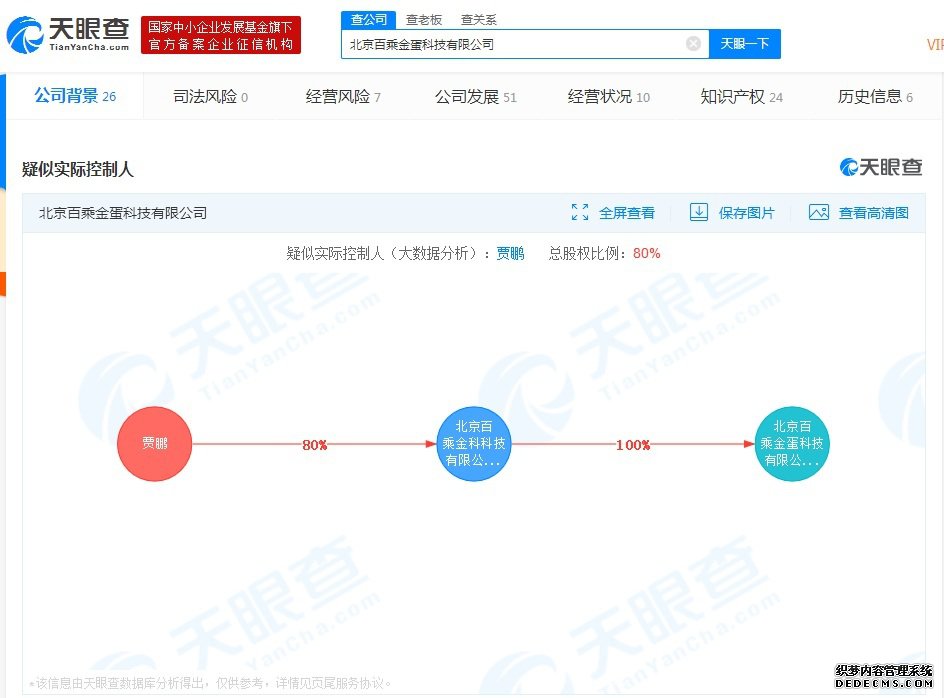Viewport: 944px width, 698px height.
Task: Select the 查关系 search tab
Action: [x=479, y=20]
